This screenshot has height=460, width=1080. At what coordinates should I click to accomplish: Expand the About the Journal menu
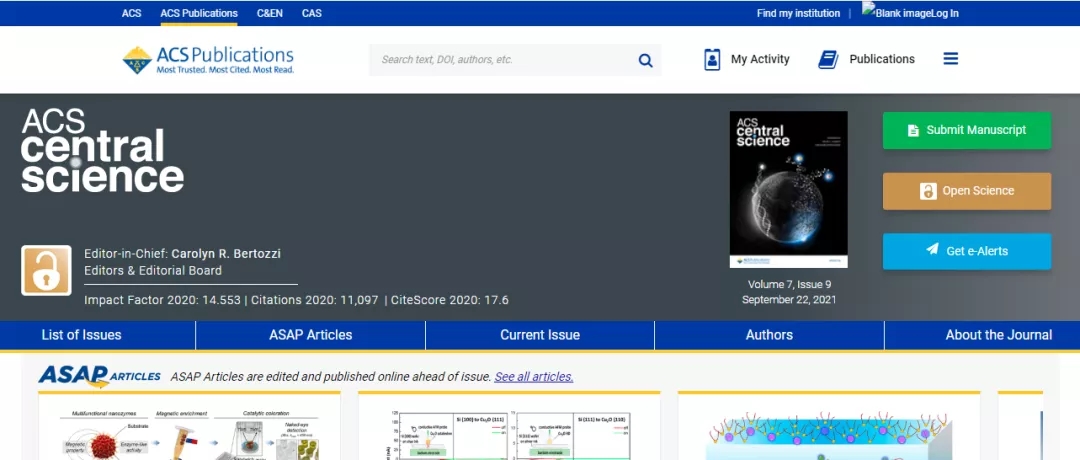(x=998, y=335)
